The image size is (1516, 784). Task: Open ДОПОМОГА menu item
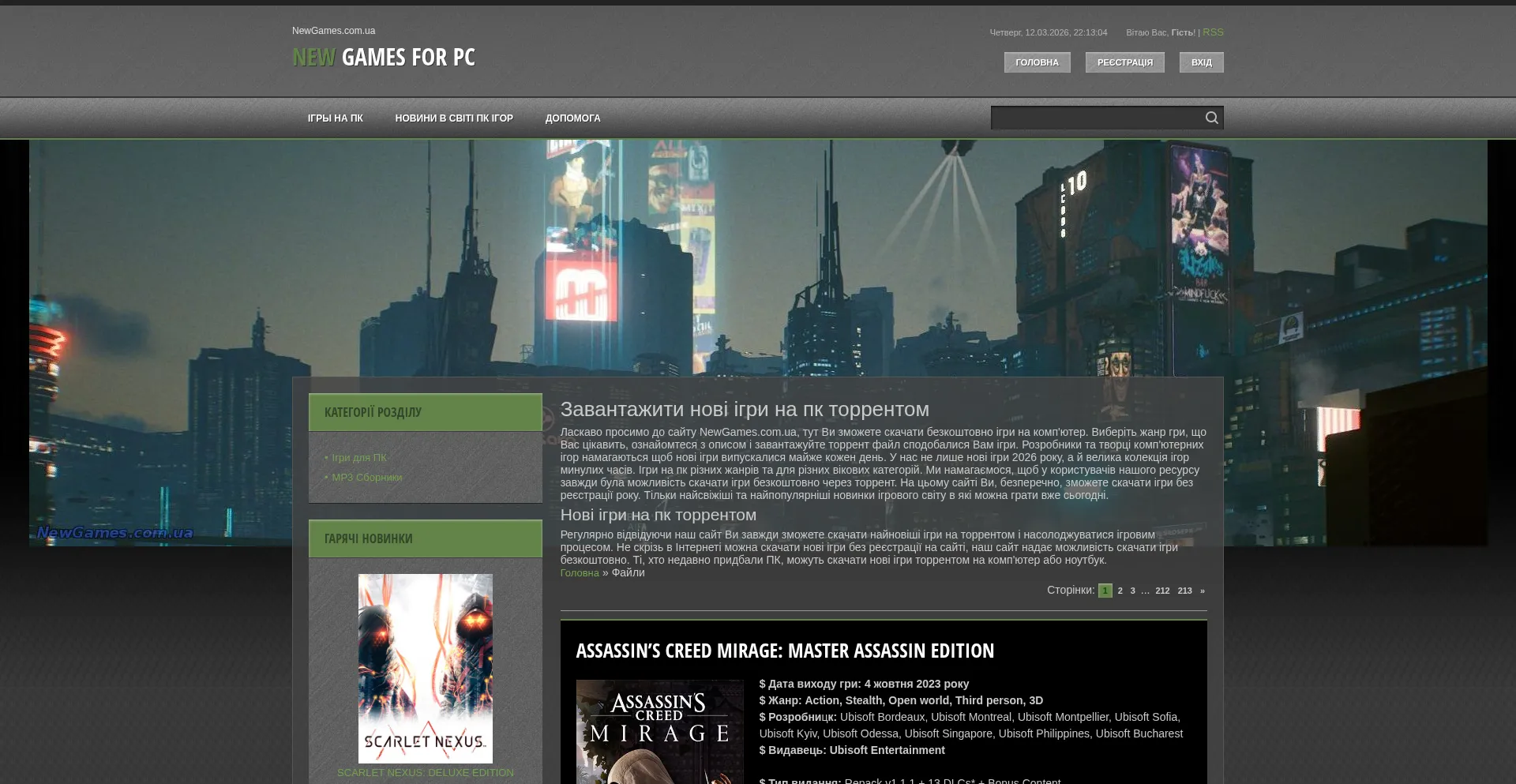point(572,118)
